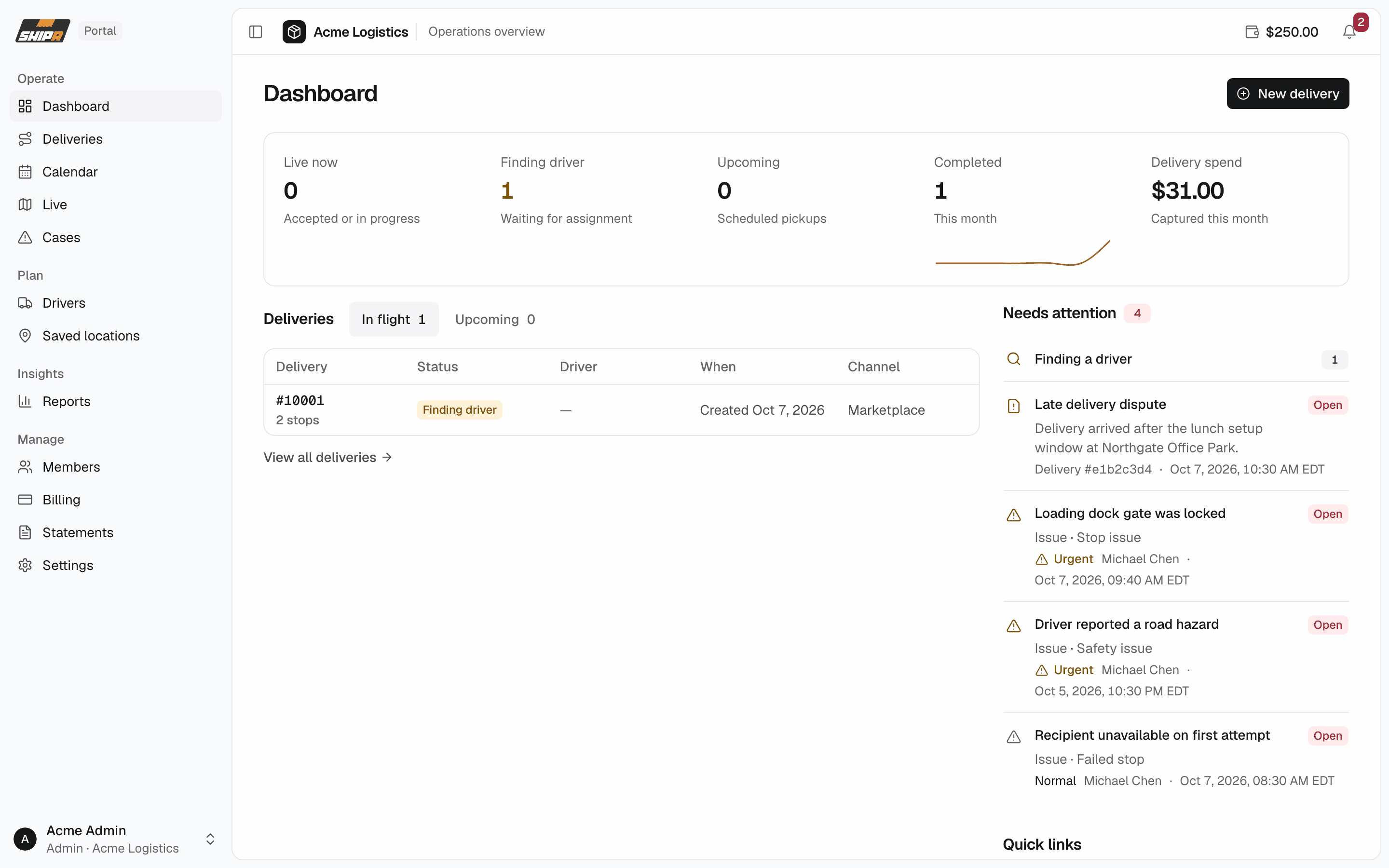Click the wallet balance $250.00
Screen dimensions: 1389x868
pos(1281,31)
